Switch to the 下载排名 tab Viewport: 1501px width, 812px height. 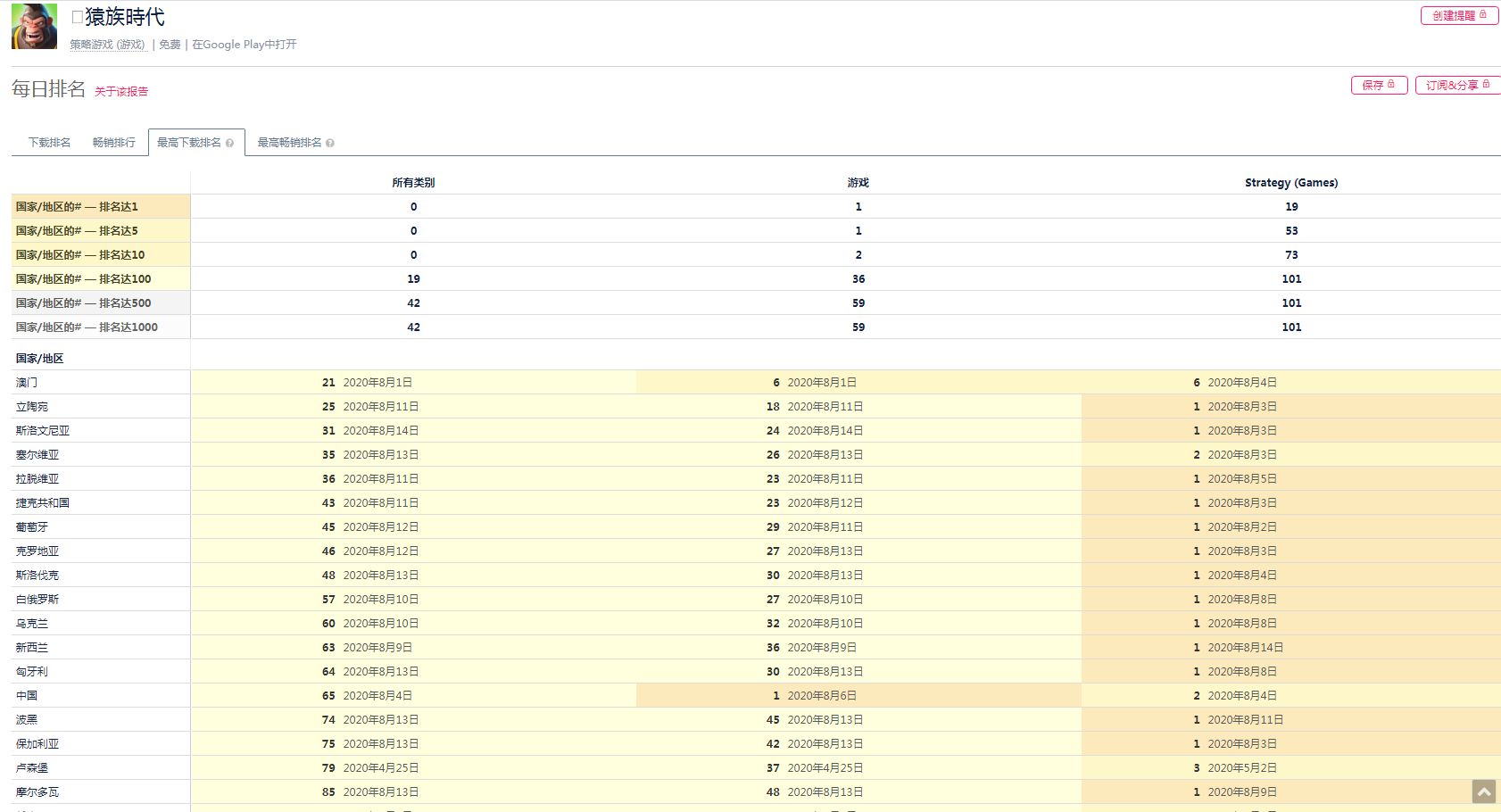pos(49,143)
